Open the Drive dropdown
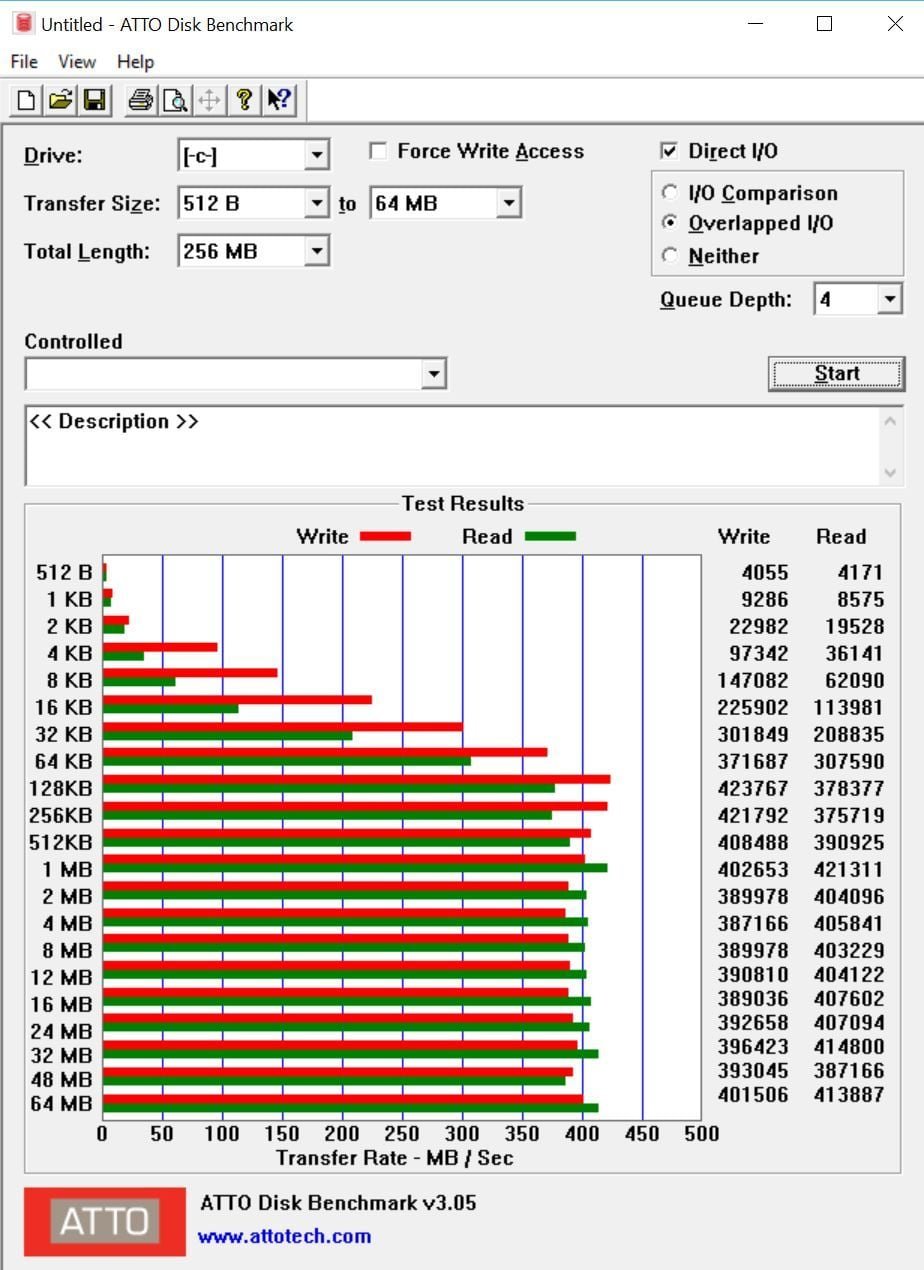 [x=317, y=156]
